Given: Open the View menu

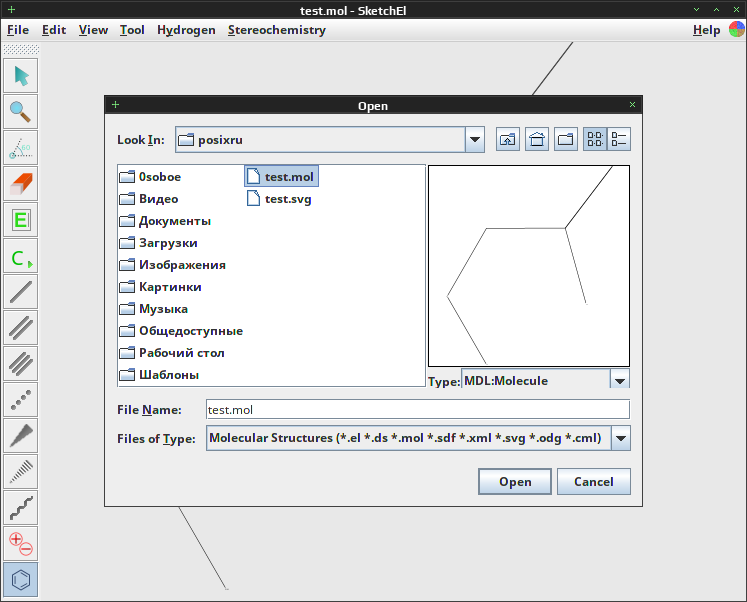Looking at the screenshot, I should tap(93, 30).
